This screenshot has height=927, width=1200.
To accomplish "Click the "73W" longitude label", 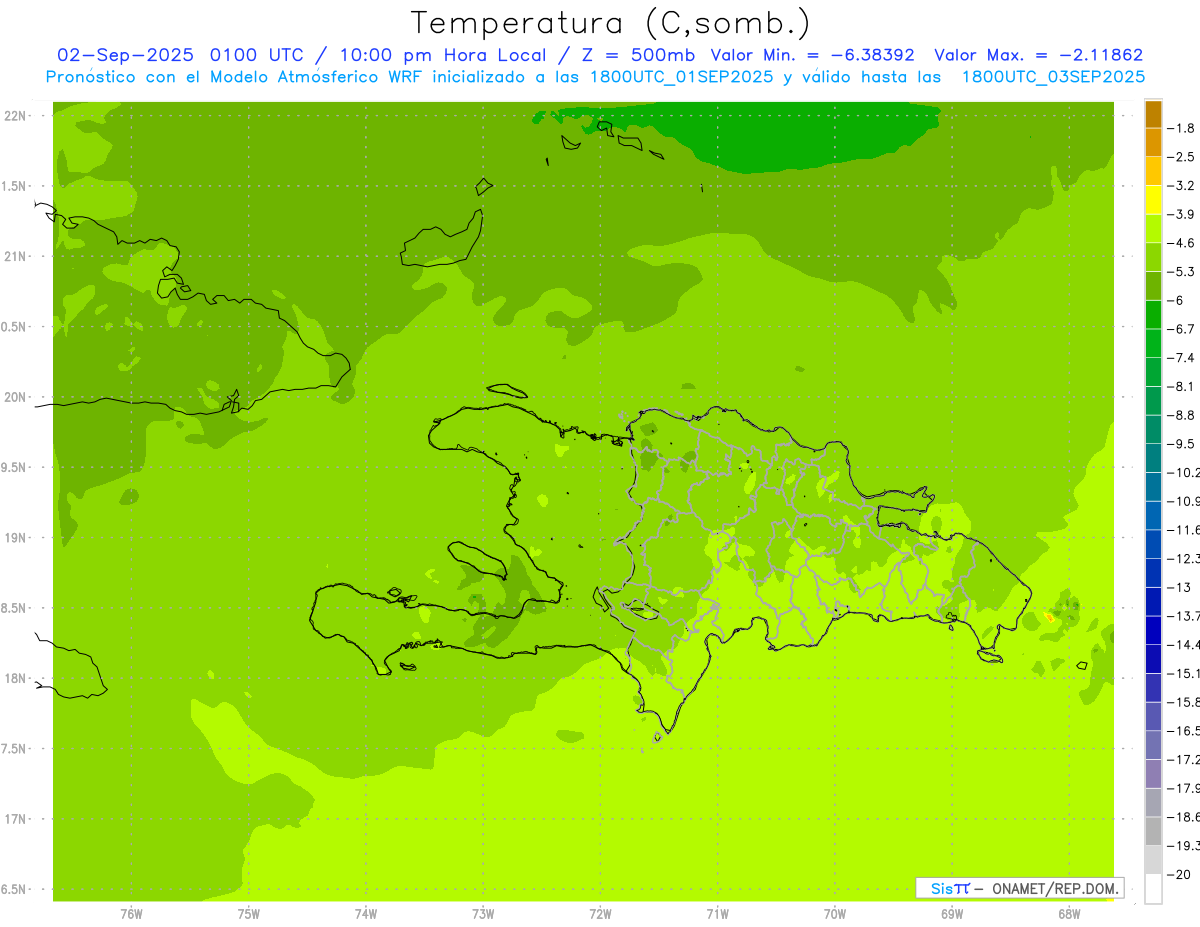I will (x=483, y=914).
